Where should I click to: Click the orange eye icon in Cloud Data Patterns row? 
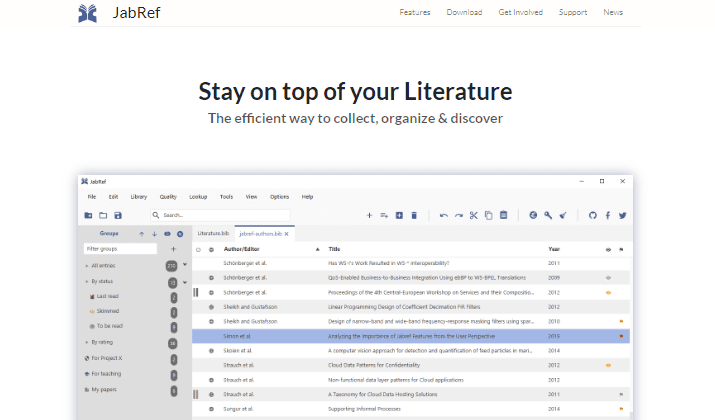click(x=608, y=365)
